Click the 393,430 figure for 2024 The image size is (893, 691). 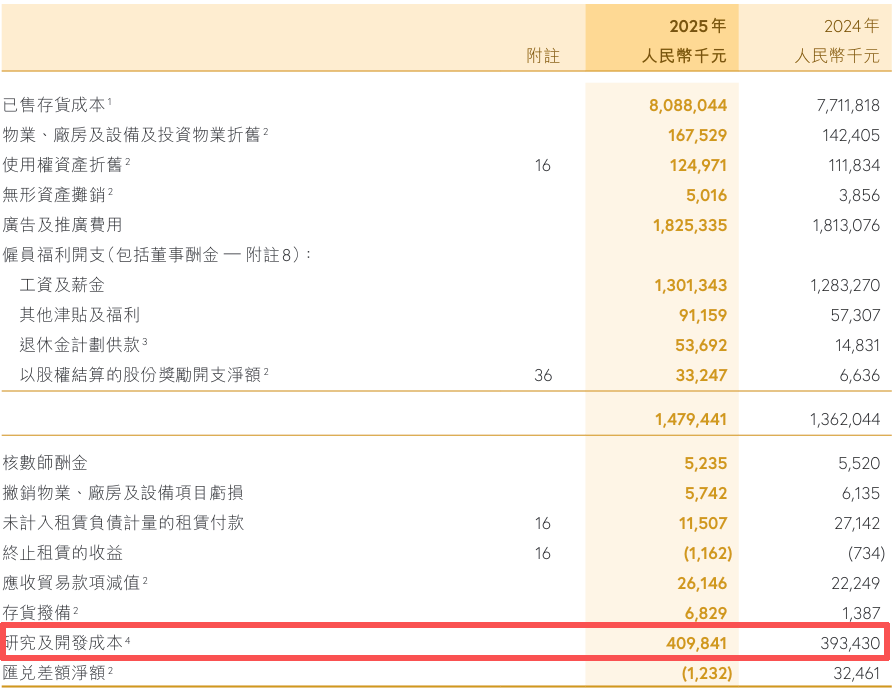pyautogui.click(x=850, y=643)
